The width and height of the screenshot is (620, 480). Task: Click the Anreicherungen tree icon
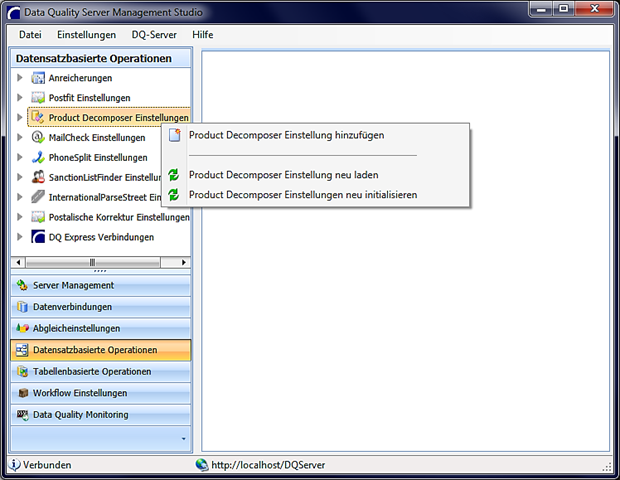(38, 78)
